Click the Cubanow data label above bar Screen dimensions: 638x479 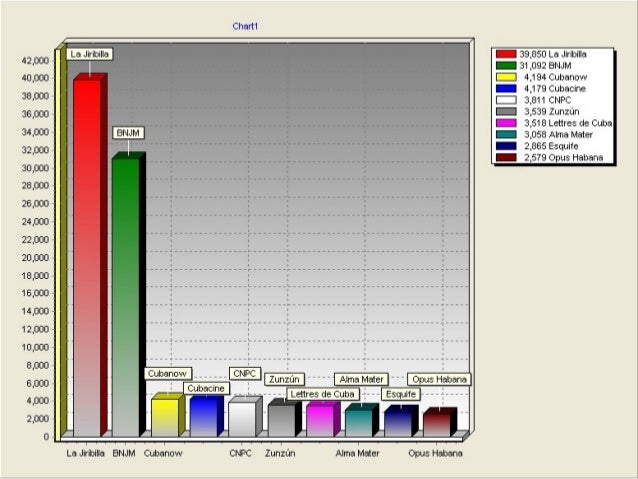[x=167, y=374]
